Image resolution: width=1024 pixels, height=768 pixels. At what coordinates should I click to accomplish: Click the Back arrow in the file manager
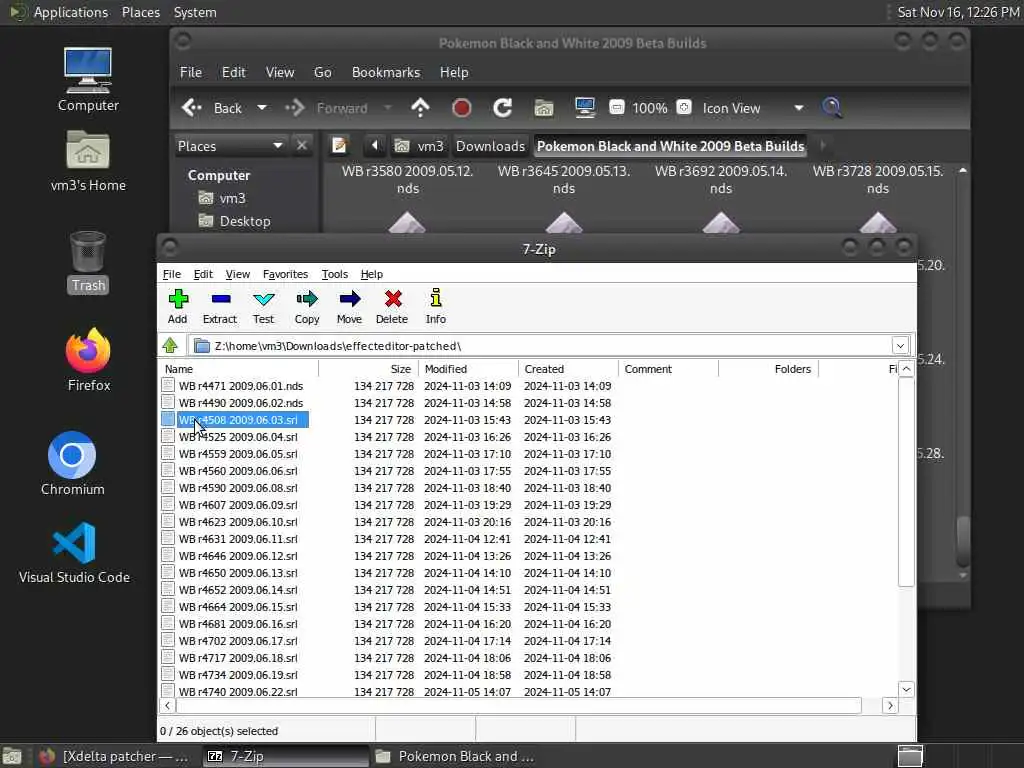pyautogui.click(x=191, y=108)
